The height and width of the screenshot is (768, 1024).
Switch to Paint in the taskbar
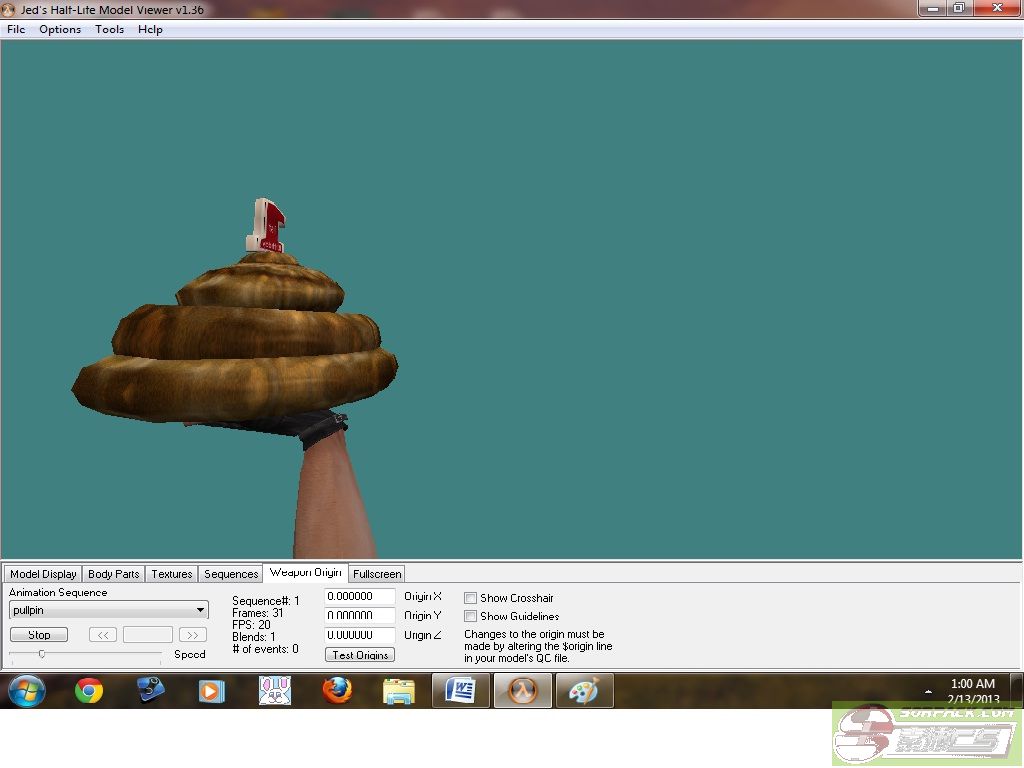point(584,691)
